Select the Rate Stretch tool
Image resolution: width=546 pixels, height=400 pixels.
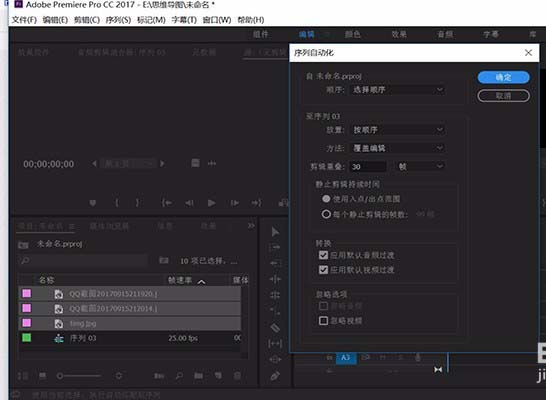pos(275,295)
